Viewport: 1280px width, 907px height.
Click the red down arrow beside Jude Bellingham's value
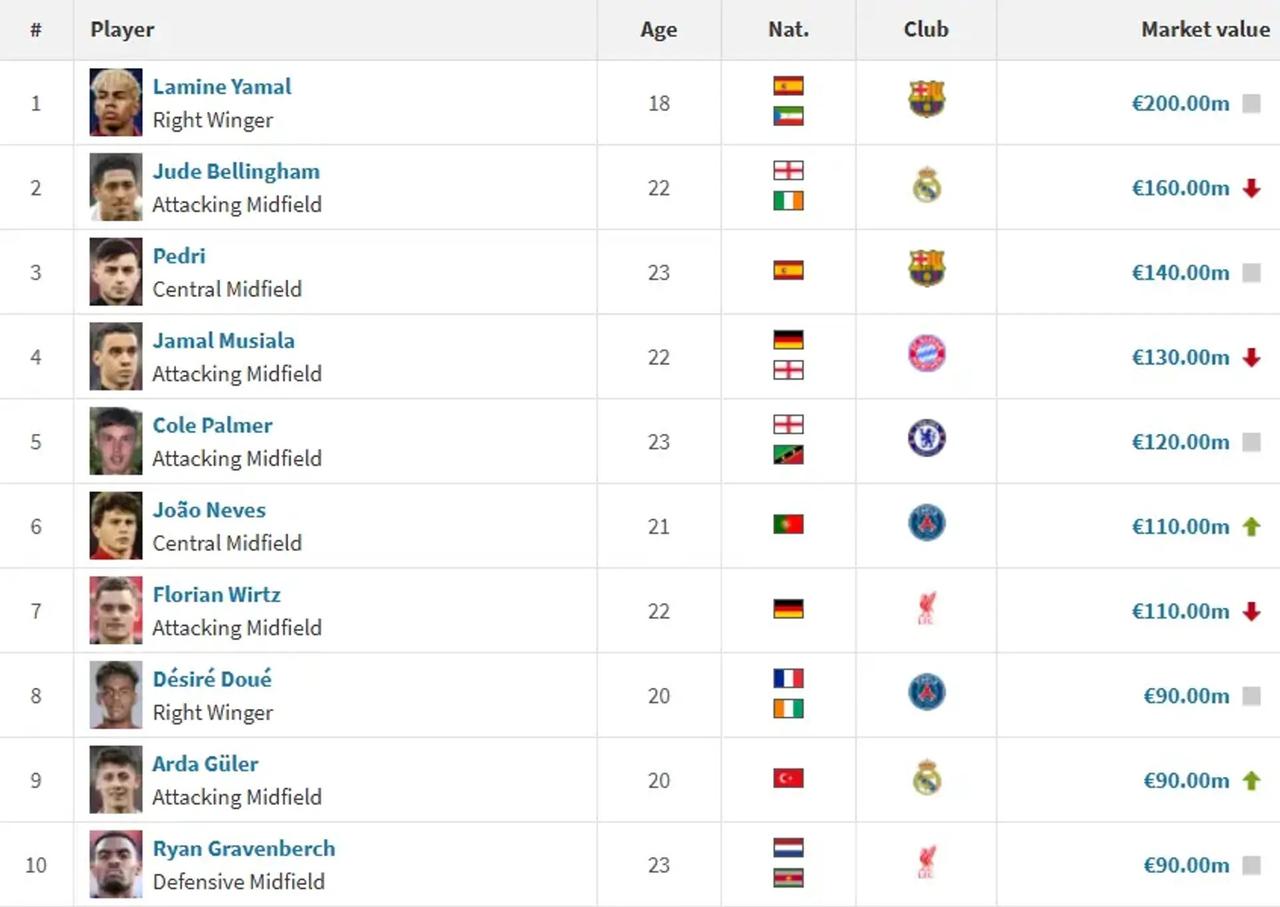(x=1251, y=188)
